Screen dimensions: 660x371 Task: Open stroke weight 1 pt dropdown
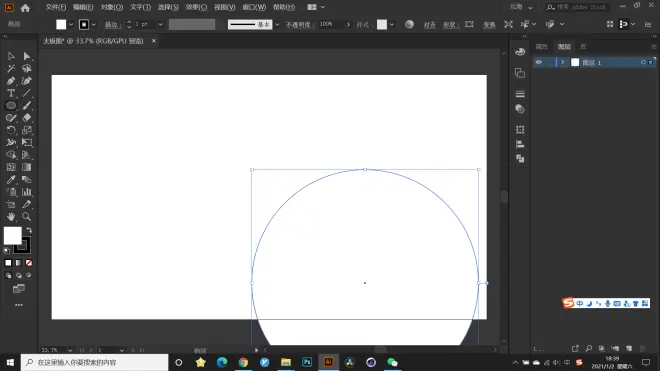point(160,24)
